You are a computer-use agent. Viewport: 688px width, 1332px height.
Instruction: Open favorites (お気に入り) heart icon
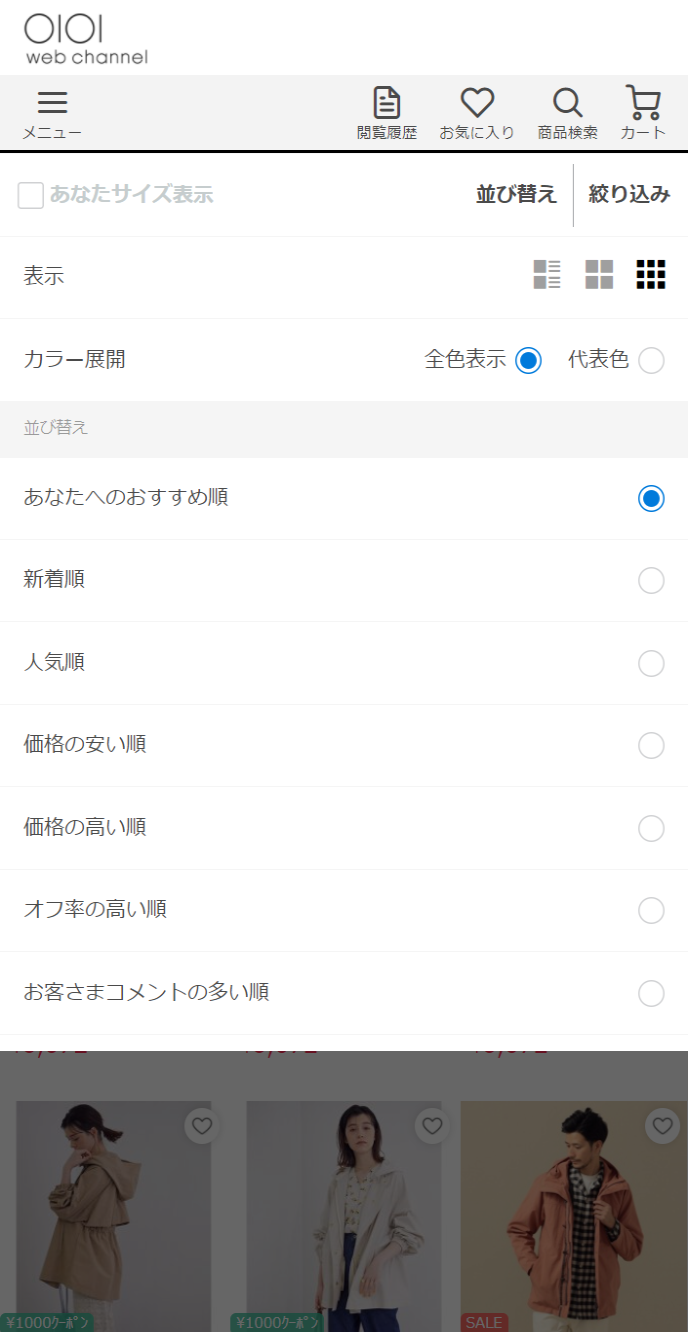point(477,114)
